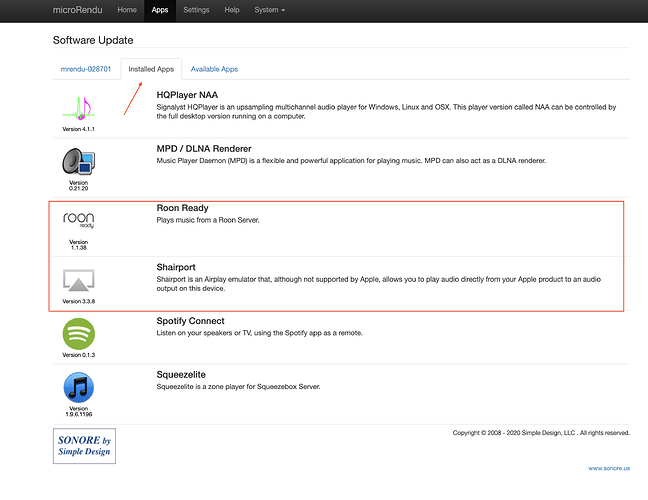Click the Spotify Connect description text

click(x=260, y=333)
